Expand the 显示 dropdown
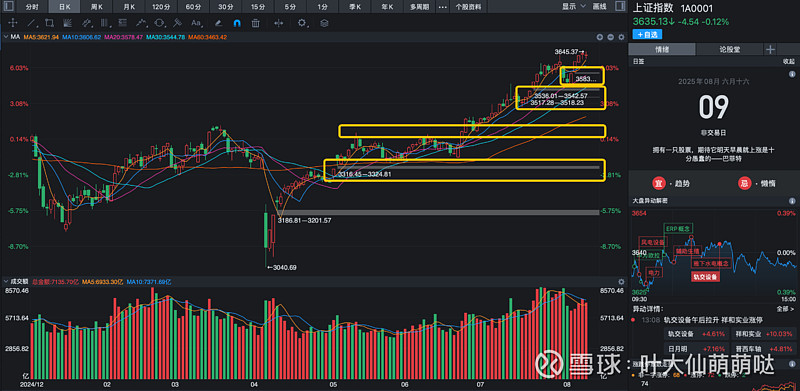 pos(572,7)
